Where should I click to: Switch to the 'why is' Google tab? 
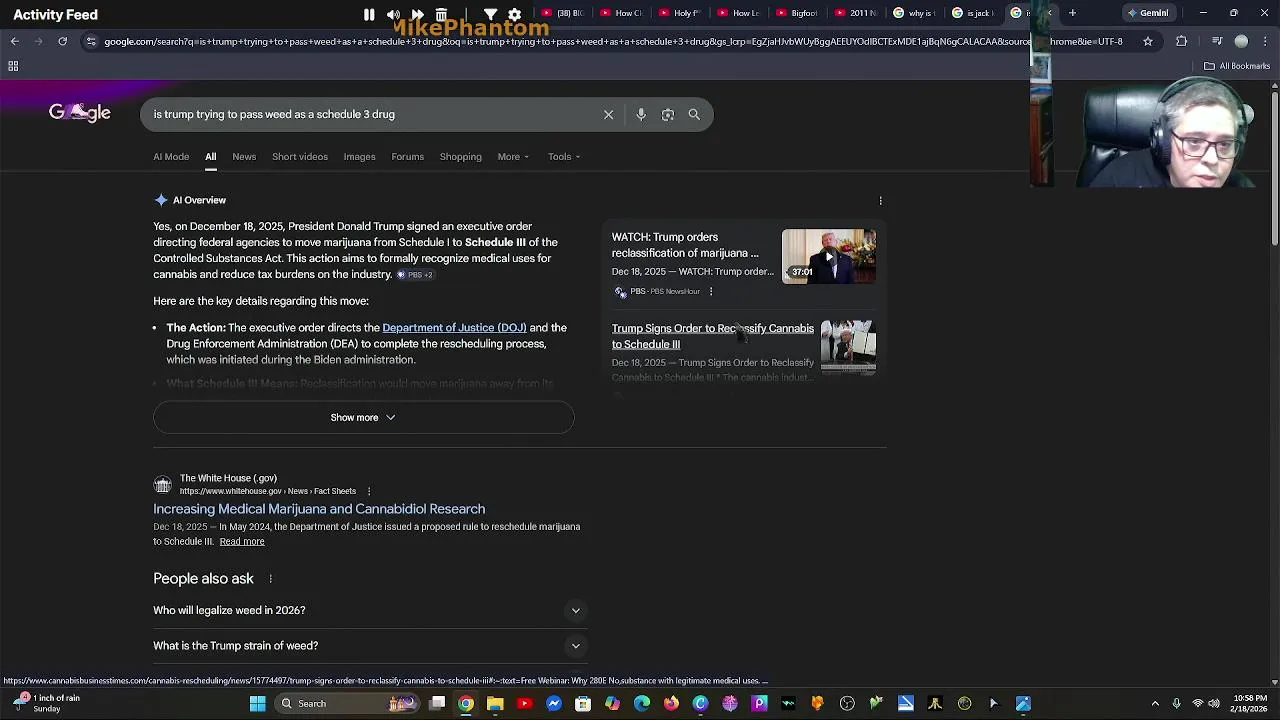[x=914, y=13]
